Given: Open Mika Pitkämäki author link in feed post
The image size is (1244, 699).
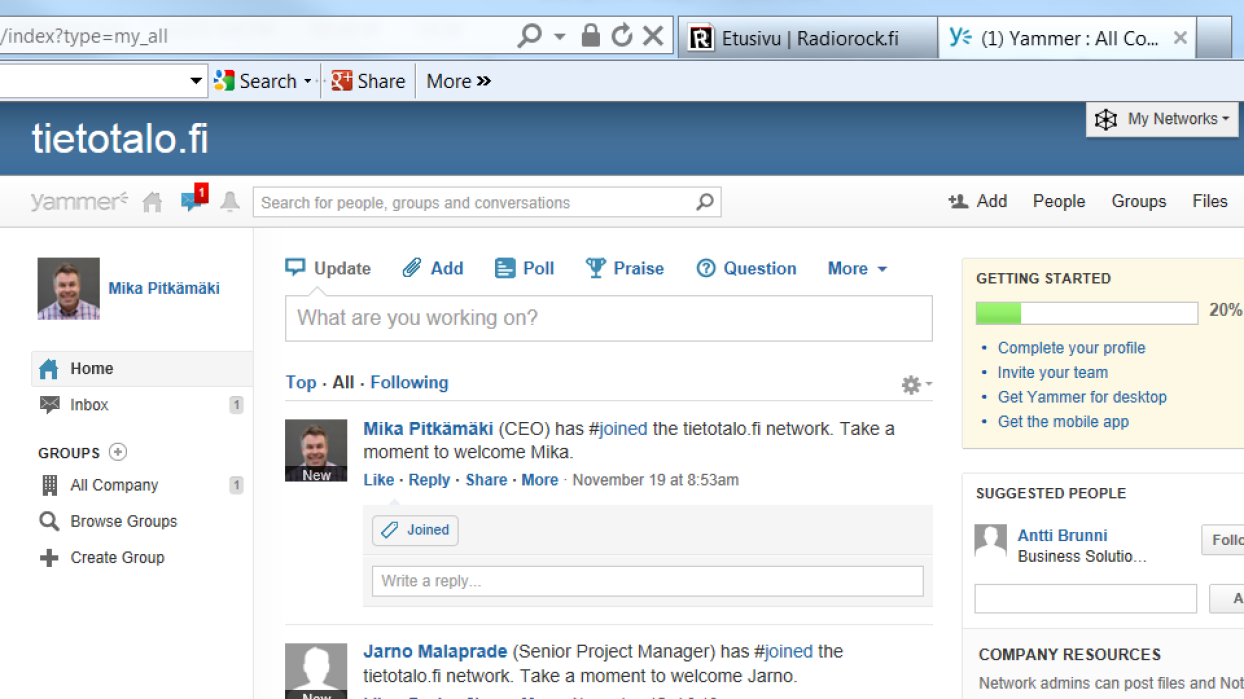Looking at the screenshot, I should [428, 429].
